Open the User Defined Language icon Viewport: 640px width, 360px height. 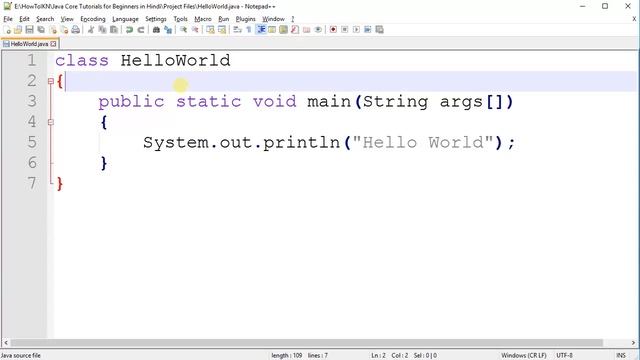pyautogui.click(x=272, y=30)
